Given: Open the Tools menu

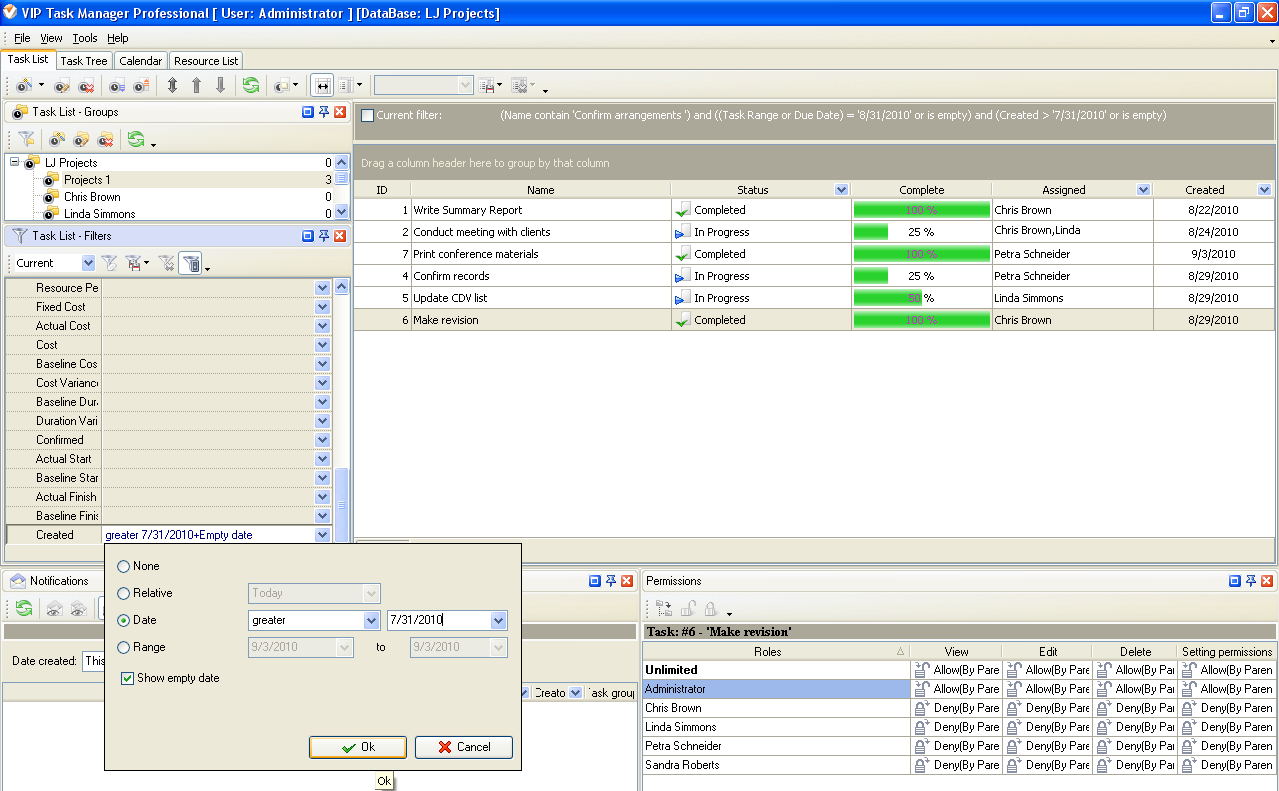Looking at the screenshot, I should pyautogui.click(x=85, y=38).
